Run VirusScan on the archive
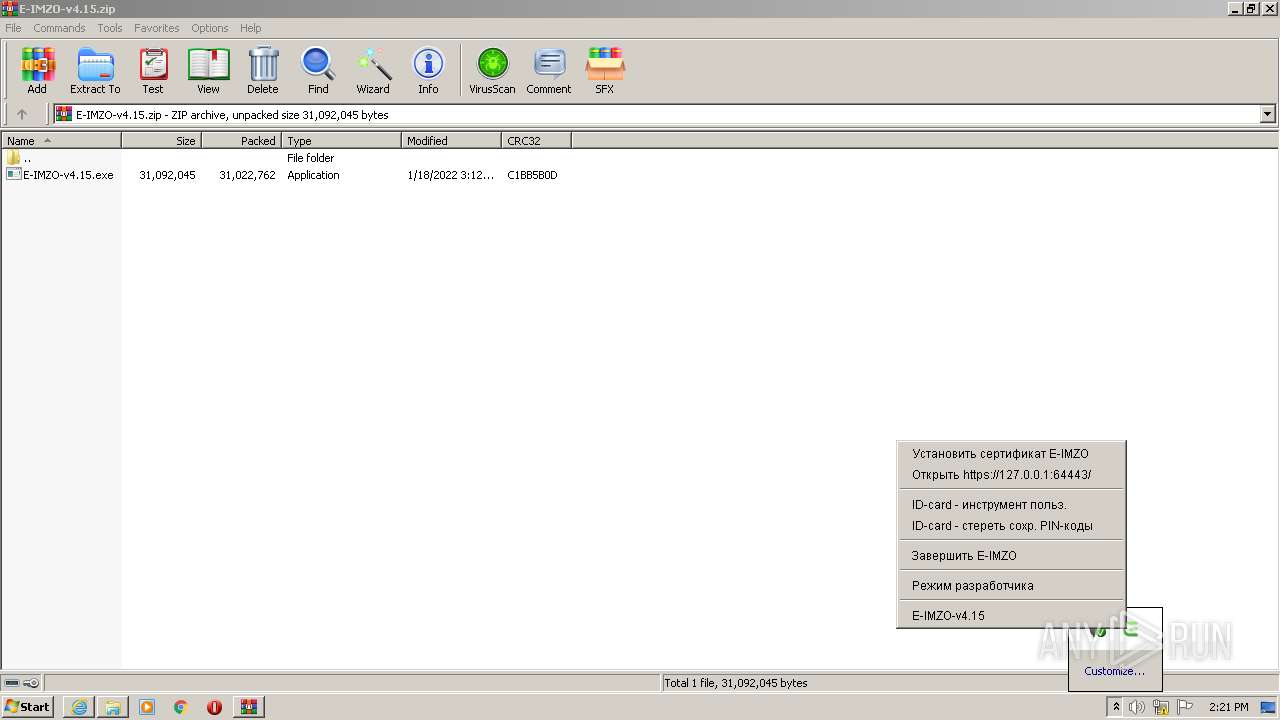 492,70
